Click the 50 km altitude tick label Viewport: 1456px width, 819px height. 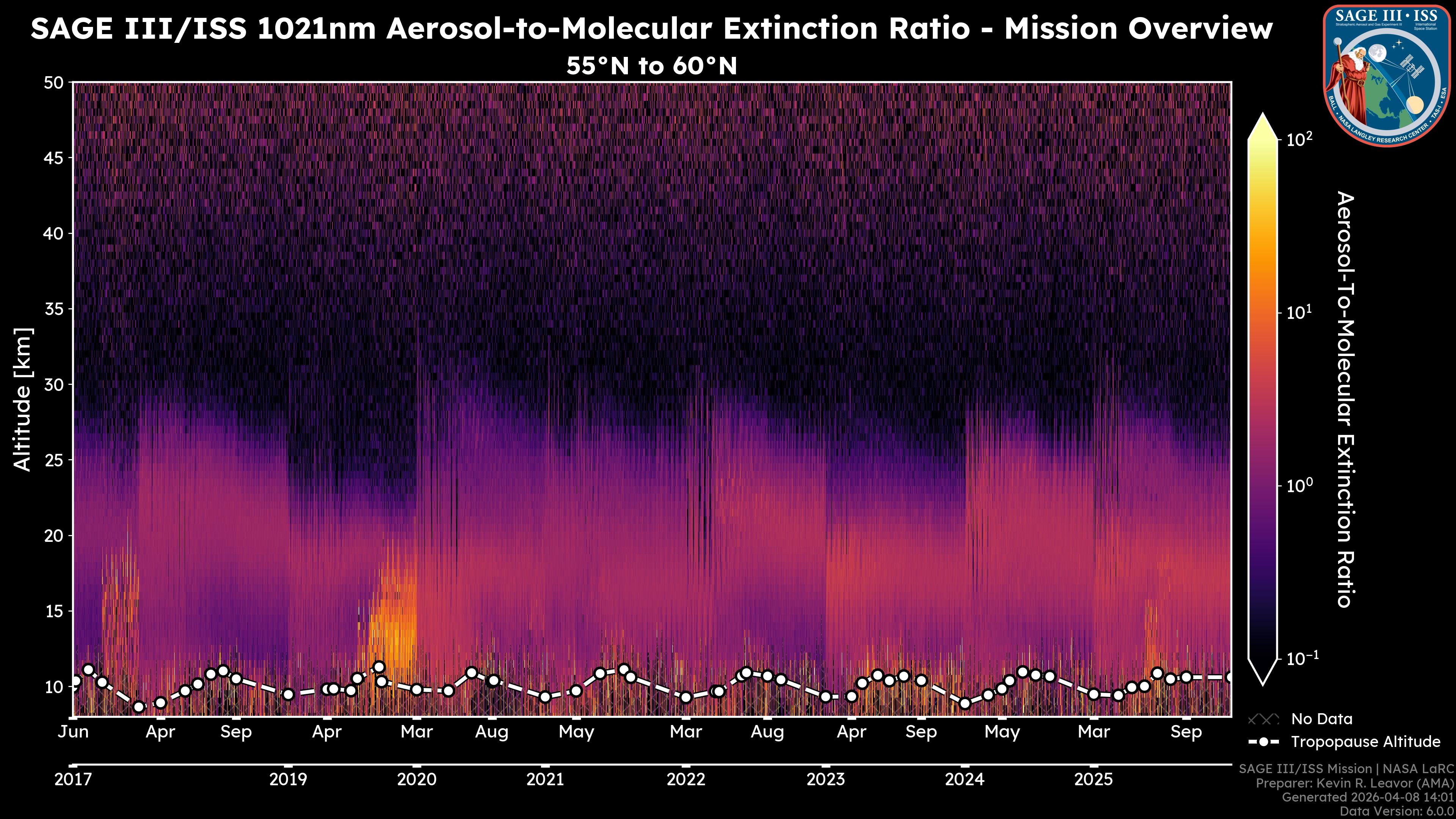pos(54,83)
